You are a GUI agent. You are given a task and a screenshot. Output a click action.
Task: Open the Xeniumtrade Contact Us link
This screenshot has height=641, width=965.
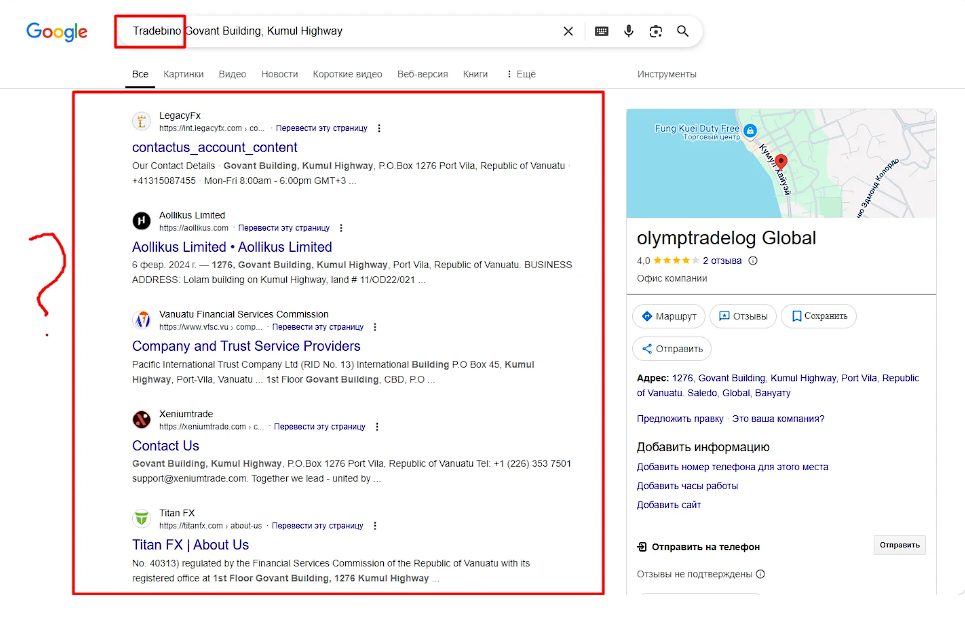166,446
